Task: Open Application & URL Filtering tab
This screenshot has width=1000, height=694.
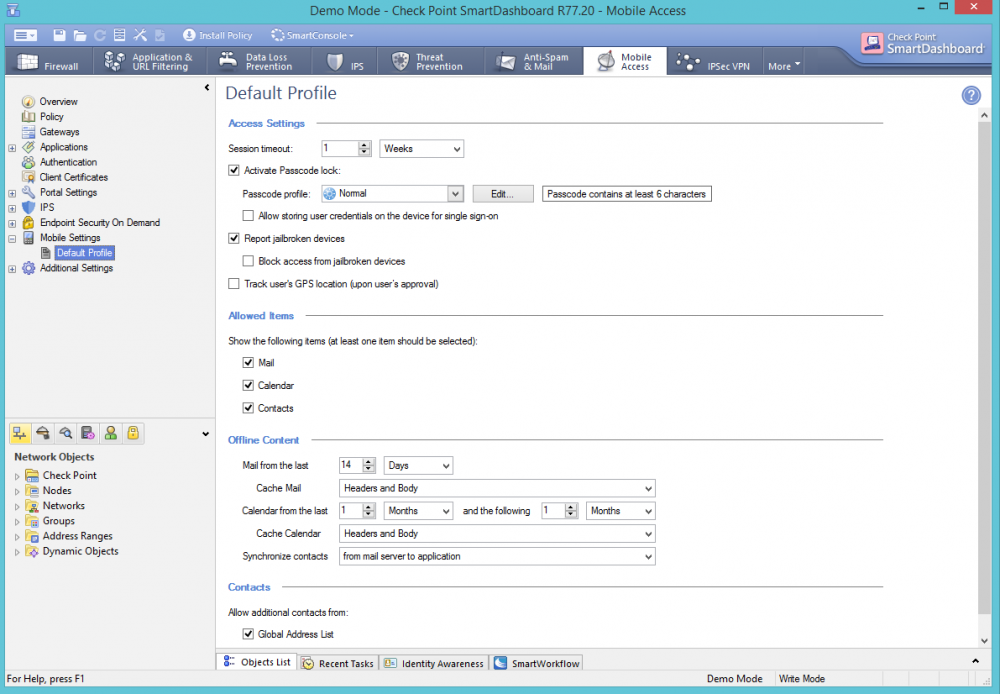Action: 150,61
